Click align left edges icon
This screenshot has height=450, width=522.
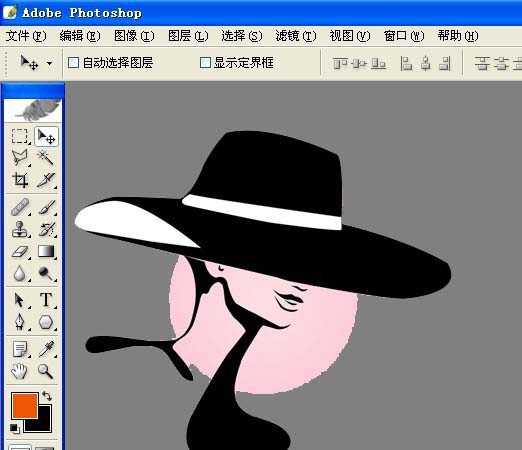406,63
